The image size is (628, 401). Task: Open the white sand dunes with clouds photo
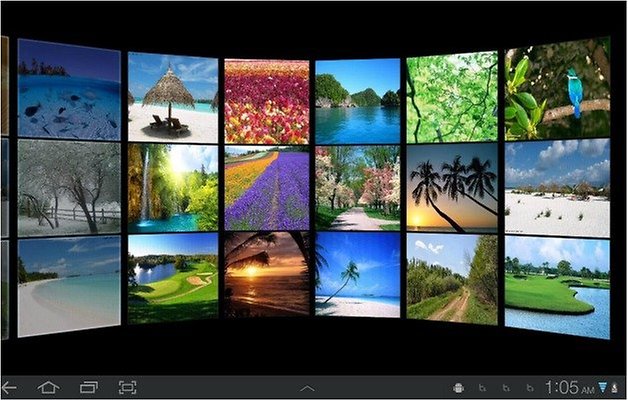tap(558, 188)
